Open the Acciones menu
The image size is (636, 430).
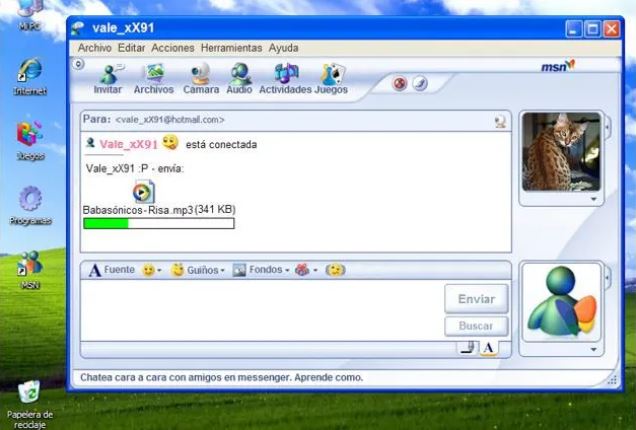tap(173, 48)
